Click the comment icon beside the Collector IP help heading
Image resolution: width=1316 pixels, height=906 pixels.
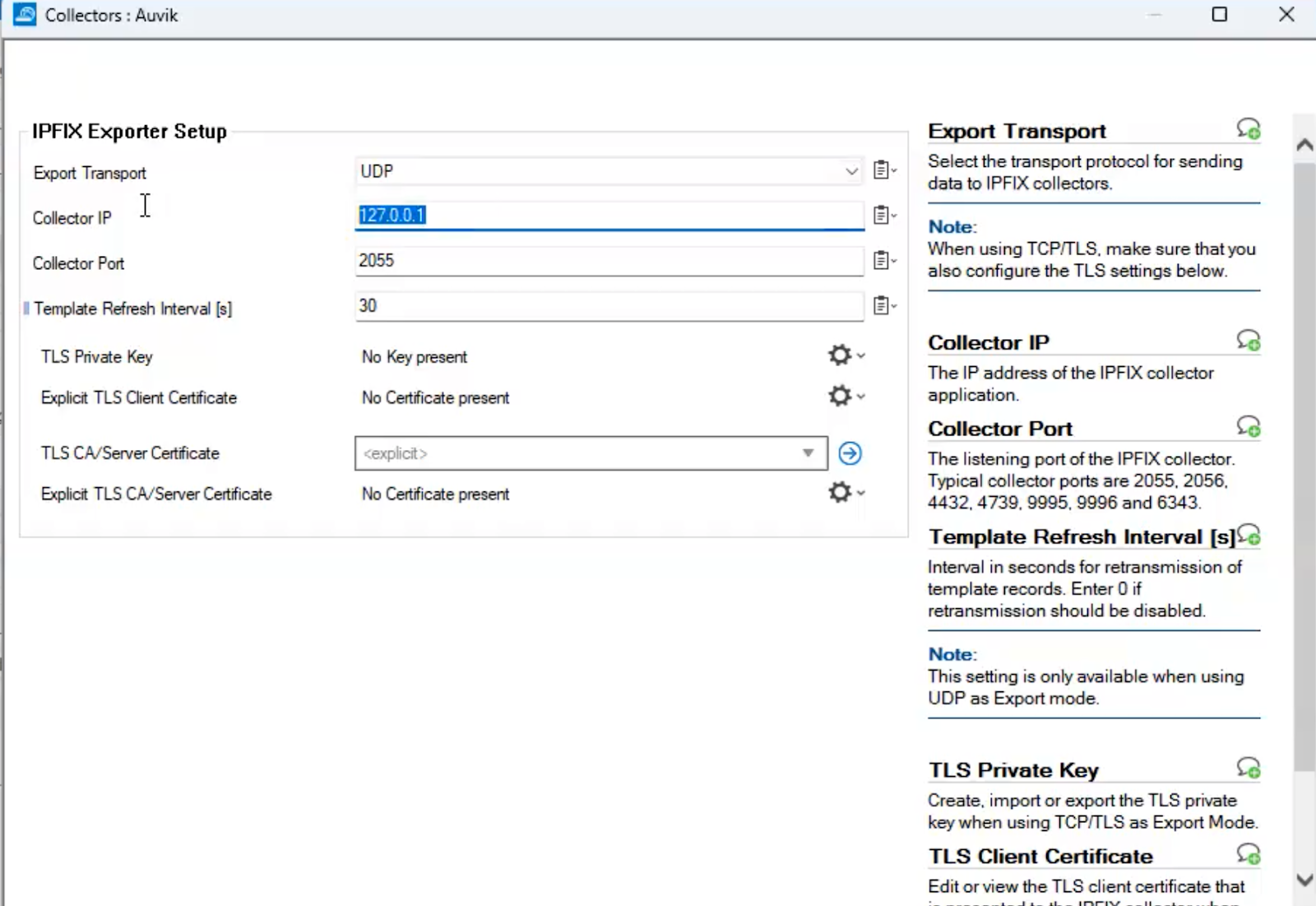pos(1249,340)
